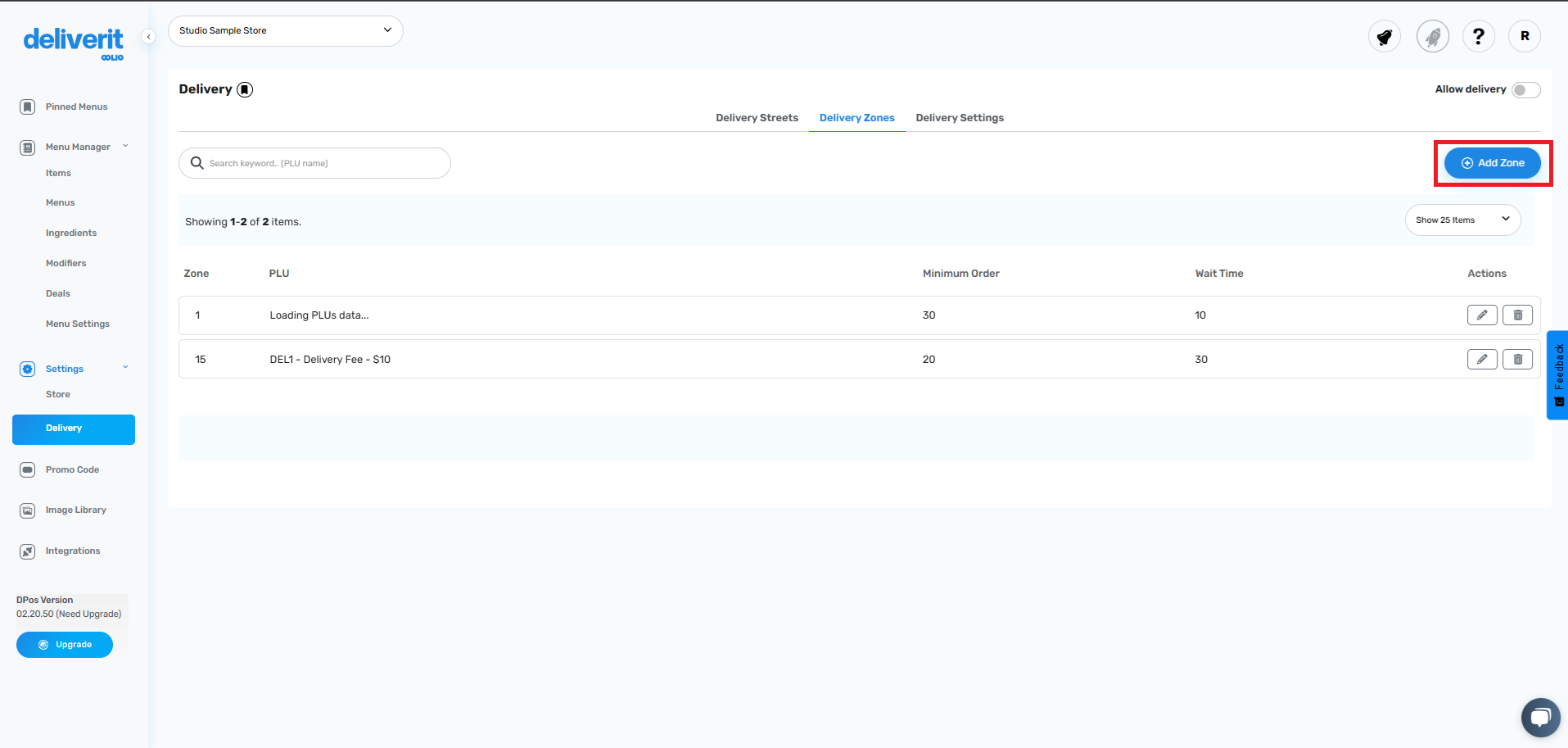Switch to the Delivery Streets tab
1568x748 pixels.
click(757, 118)
